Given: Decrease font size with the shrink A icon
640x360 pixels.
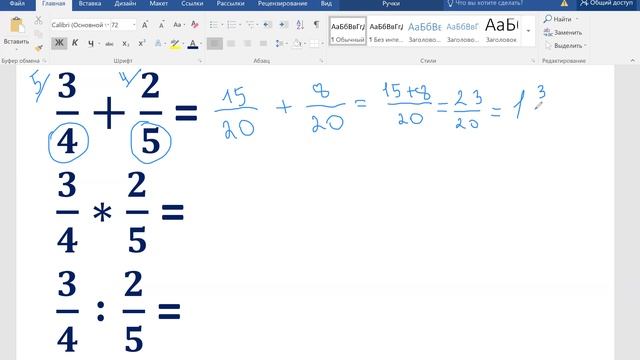Looking at the screenshot, I should pyautogui.click(x=162, y=25).
